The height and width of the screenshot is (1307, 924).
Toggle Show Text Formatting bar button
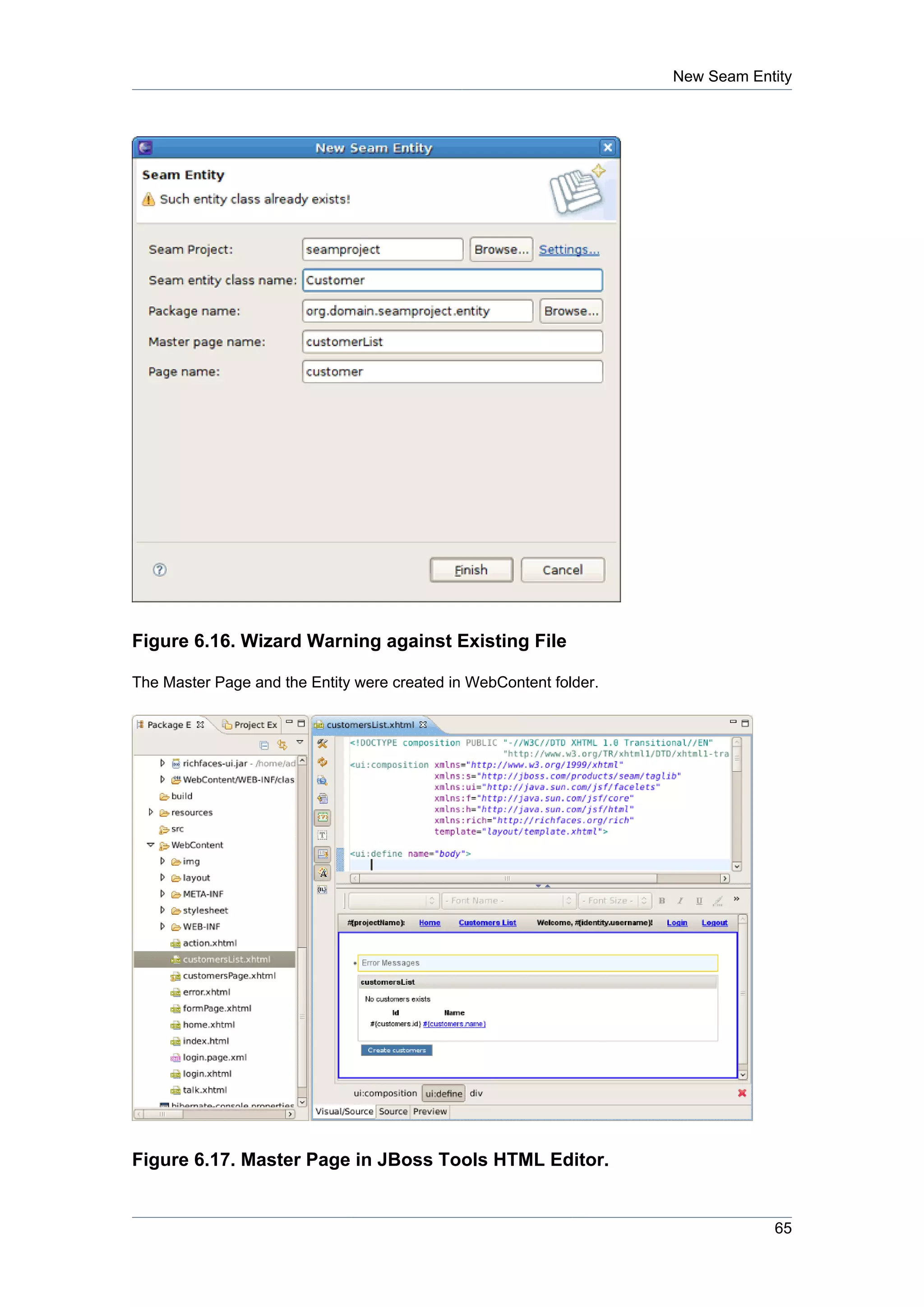tap(323, 872)
